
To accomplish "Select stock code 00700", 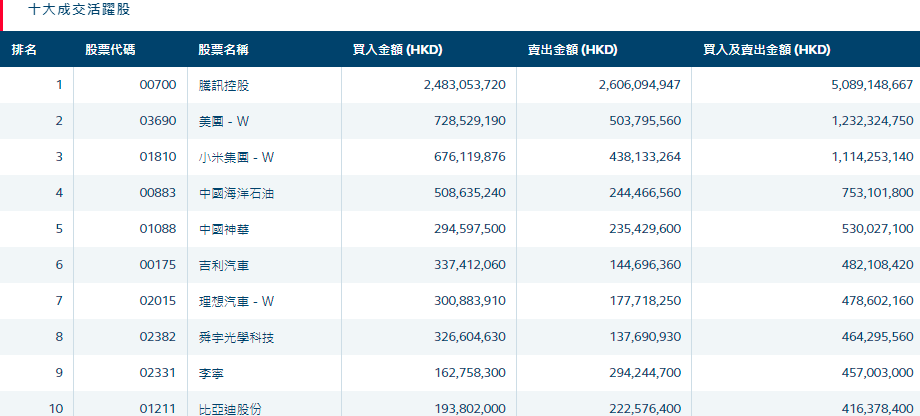I will click(158, 85).
